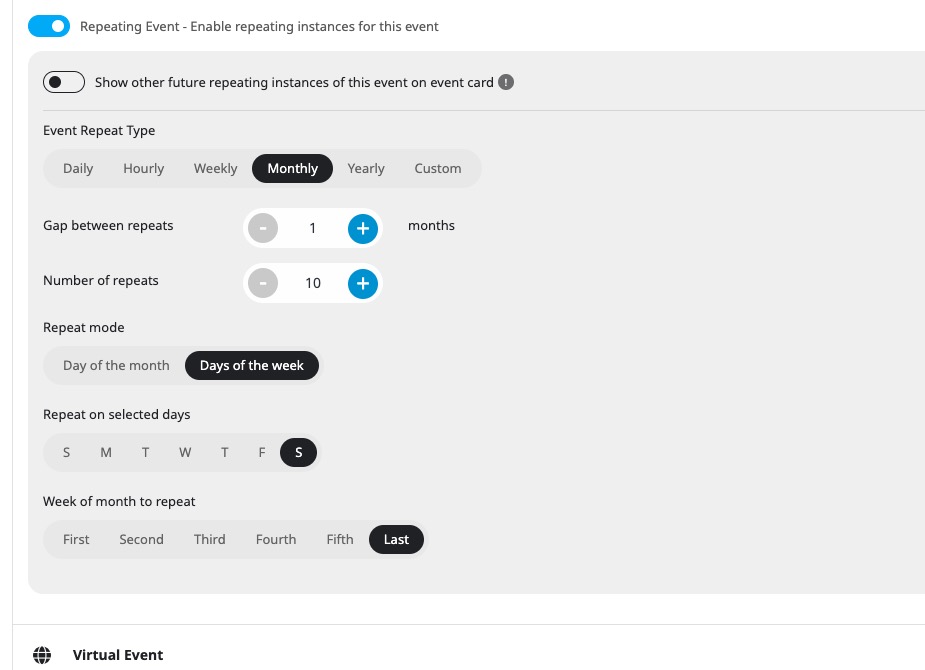
Task: Choose the Custom repeat type
Action: point(438,169)
